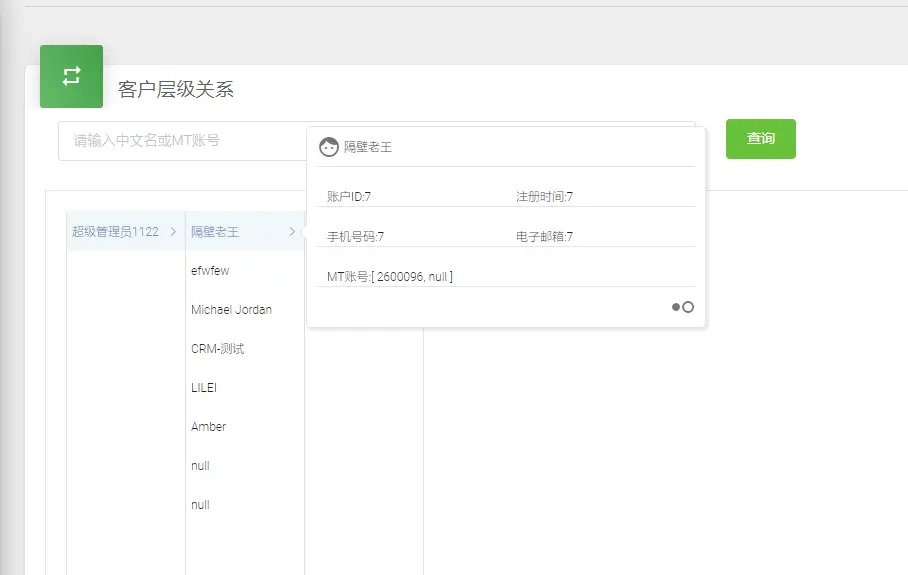Click the green 查询 button

pos(760,139)
